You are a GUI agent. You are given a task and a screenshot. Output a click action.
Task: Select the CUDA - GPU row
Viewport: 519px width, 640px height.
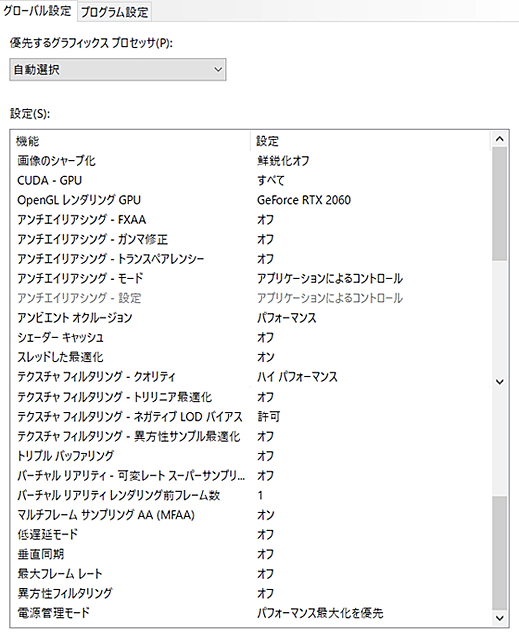coord(251,180)
